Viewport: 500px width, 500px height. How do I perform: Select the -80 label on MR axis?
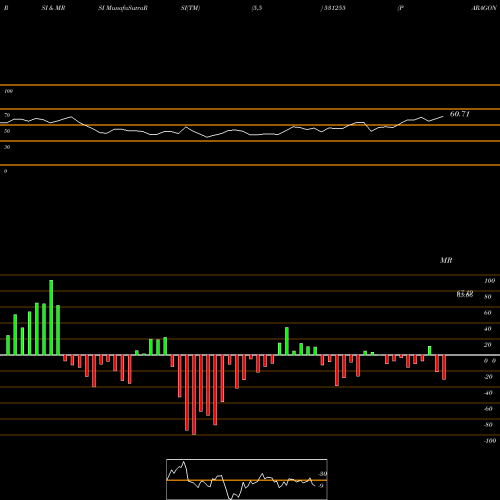(x=488, y=425)
